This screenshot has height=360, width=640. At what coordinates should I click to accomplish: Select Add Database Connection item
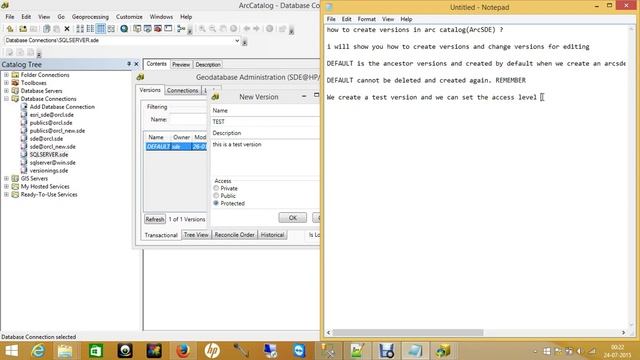point(62,107)
